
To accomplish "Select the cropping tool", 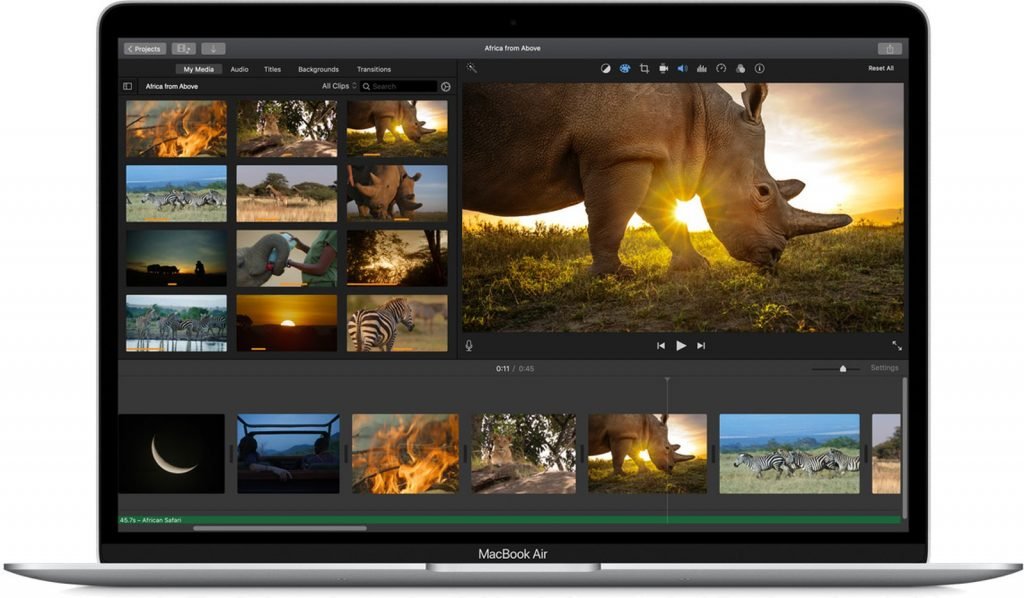I will coord(644,69).
